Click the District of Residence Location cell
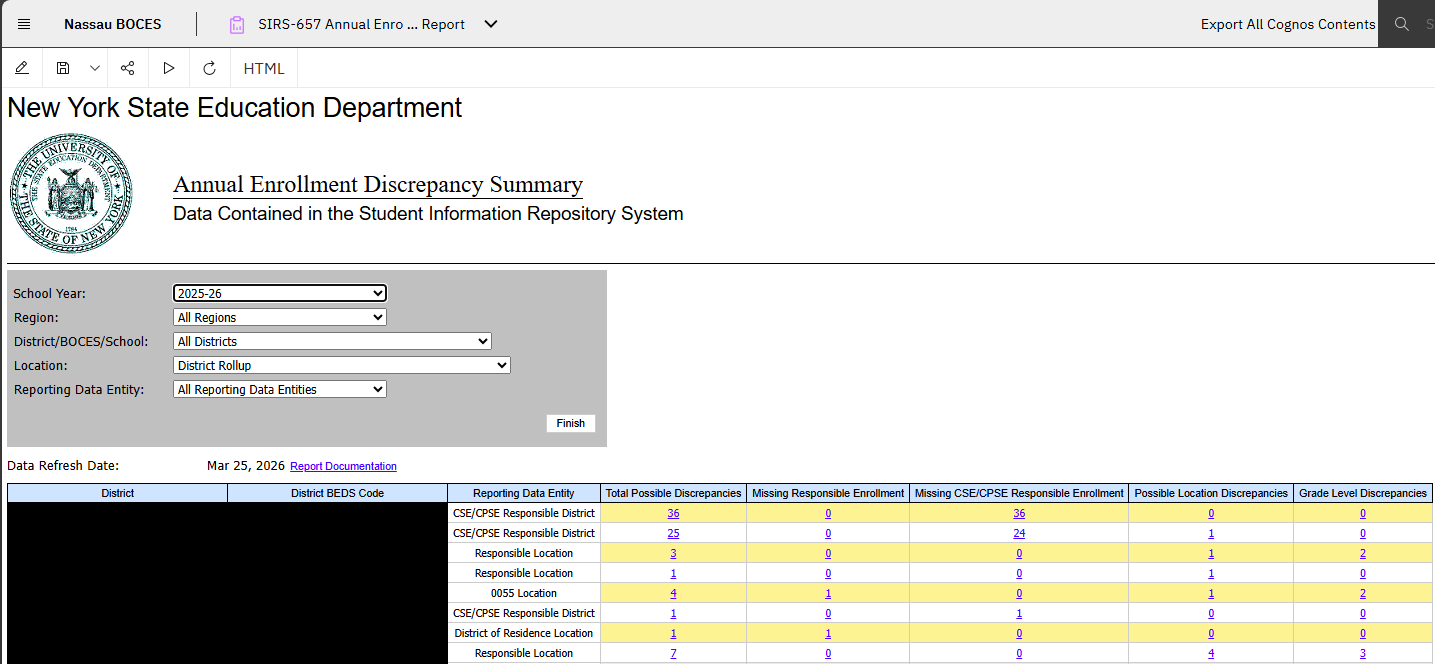 pyautogui.click(x=524, y=633)
